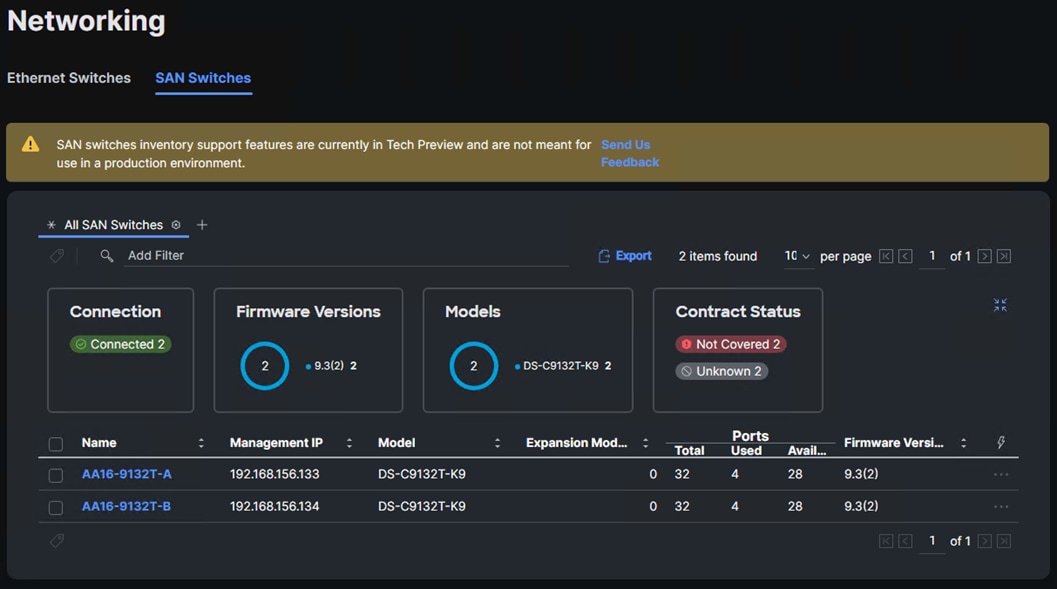
Task: Open the Send Us Feedback link
Action: (629, 153)
